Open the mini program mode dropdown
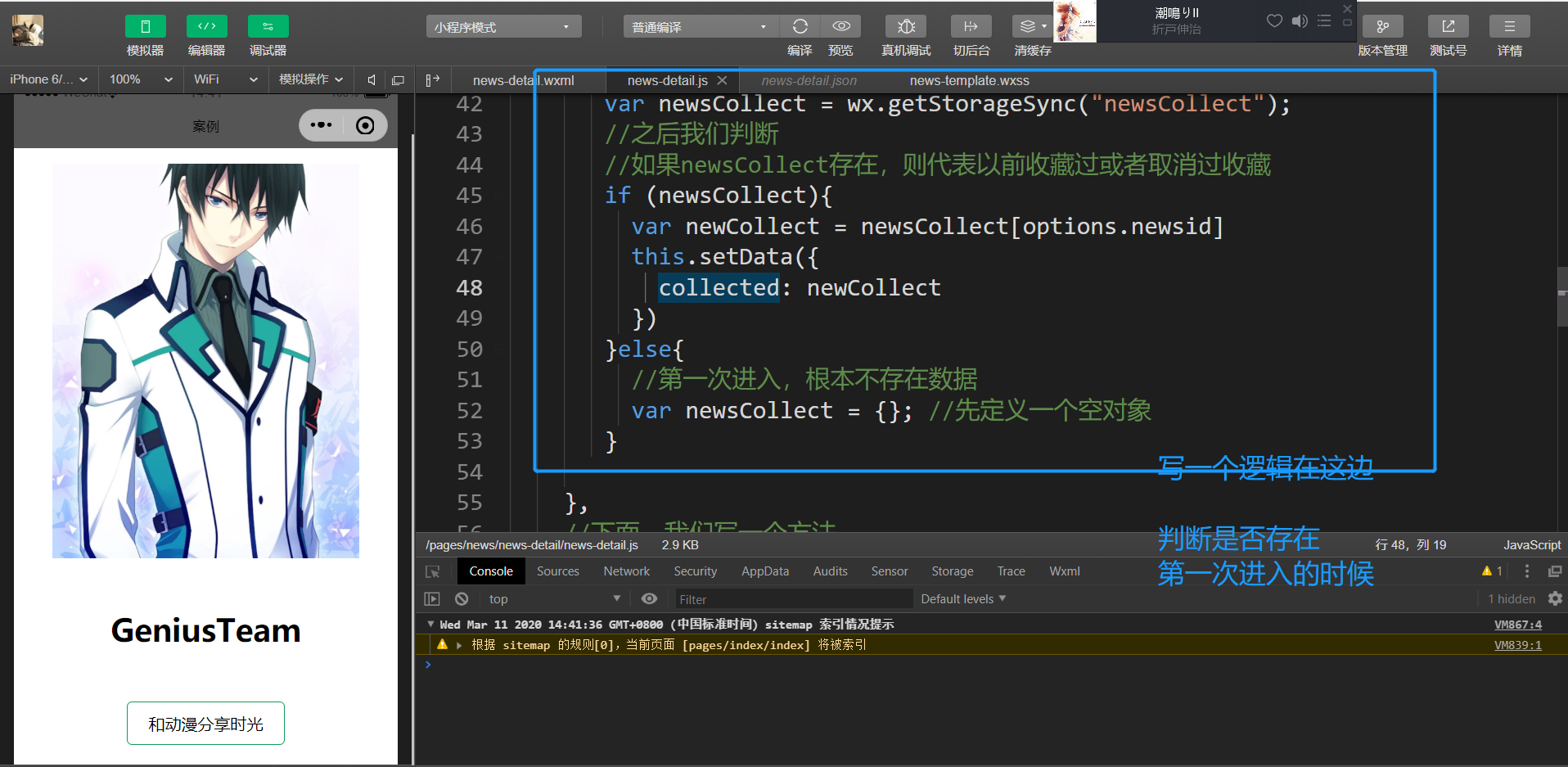Image resolution: width=1568 pixels, height=767 pixels. click(503, 27)
